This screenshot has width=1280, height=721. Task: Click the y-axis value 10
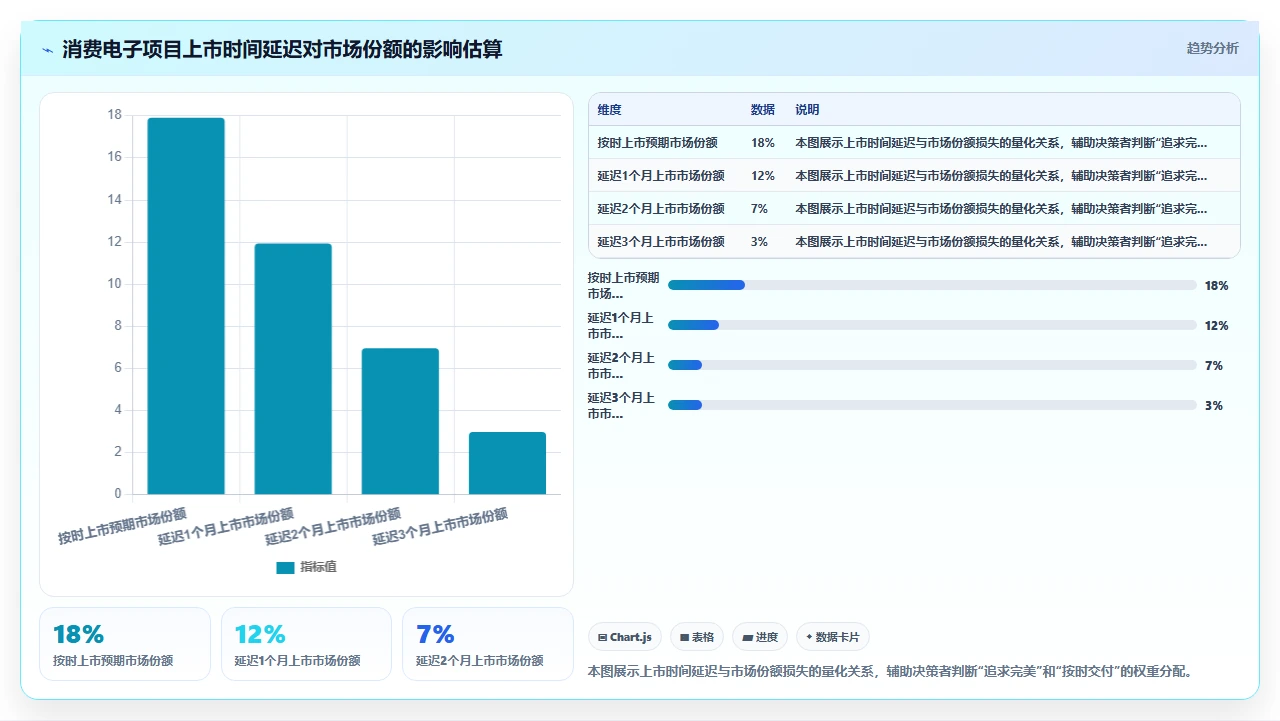[x=114, y=283]
